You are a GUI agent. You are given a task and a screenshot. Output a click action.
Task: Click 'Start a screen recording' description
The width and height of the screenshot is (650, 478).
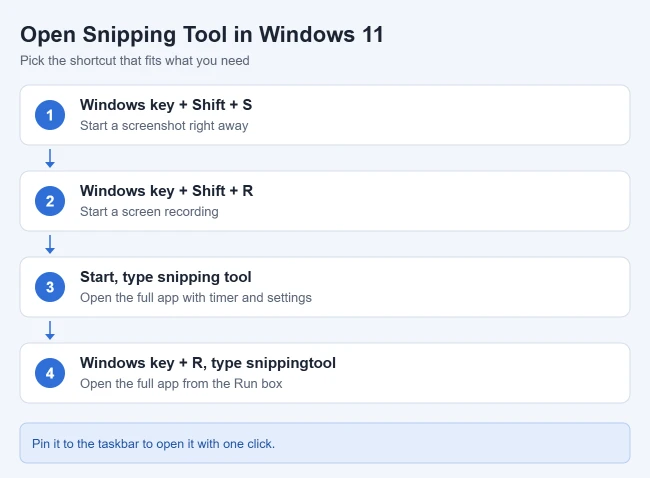pyautogui.click(x=149, y=211)
